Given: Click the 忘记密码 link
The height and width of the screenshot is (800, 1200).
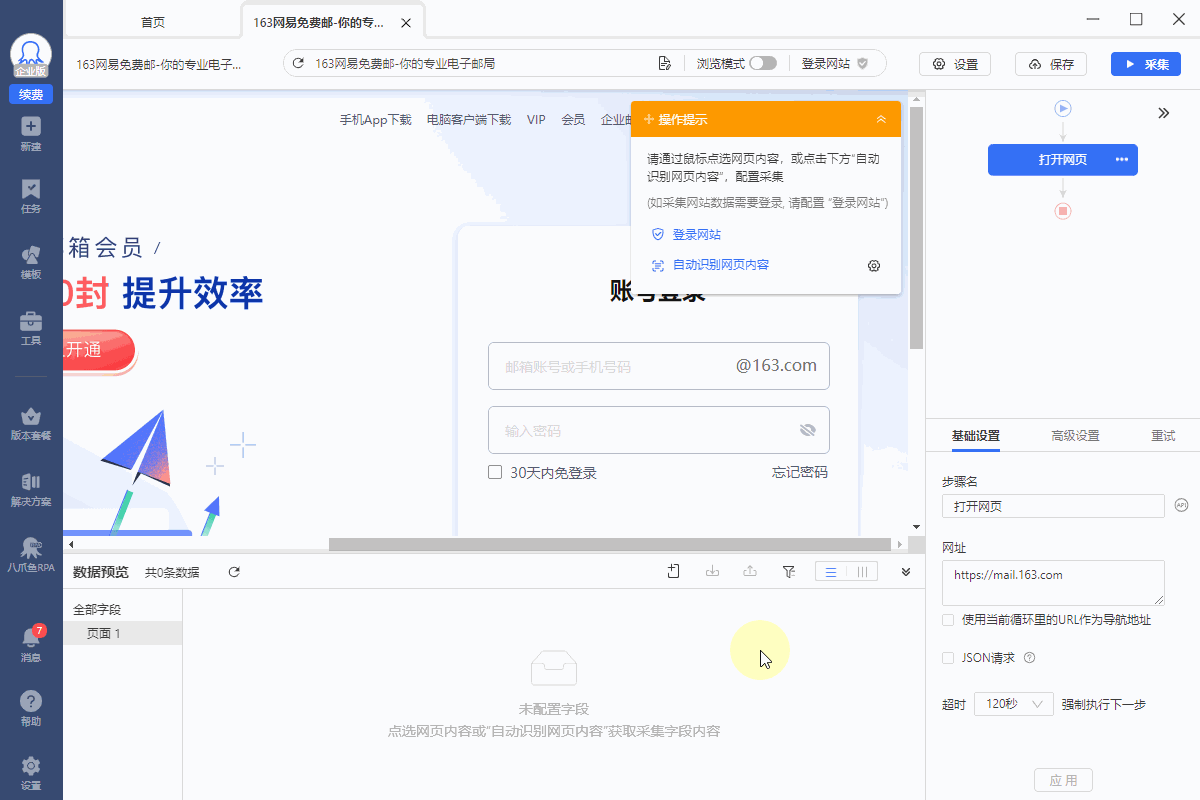Looking at the screenshot, I should 799,472.
